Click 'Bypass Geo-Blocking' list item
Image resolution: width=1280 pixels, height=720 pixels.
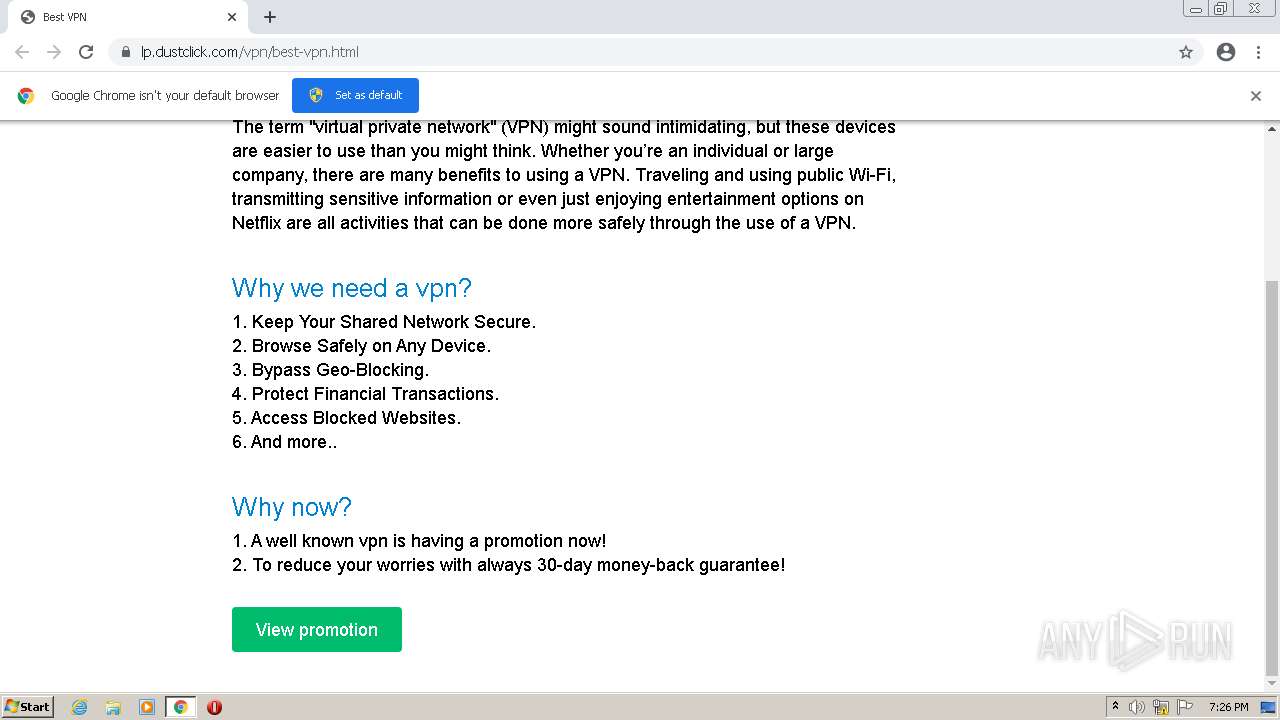(x=331, y=370)
